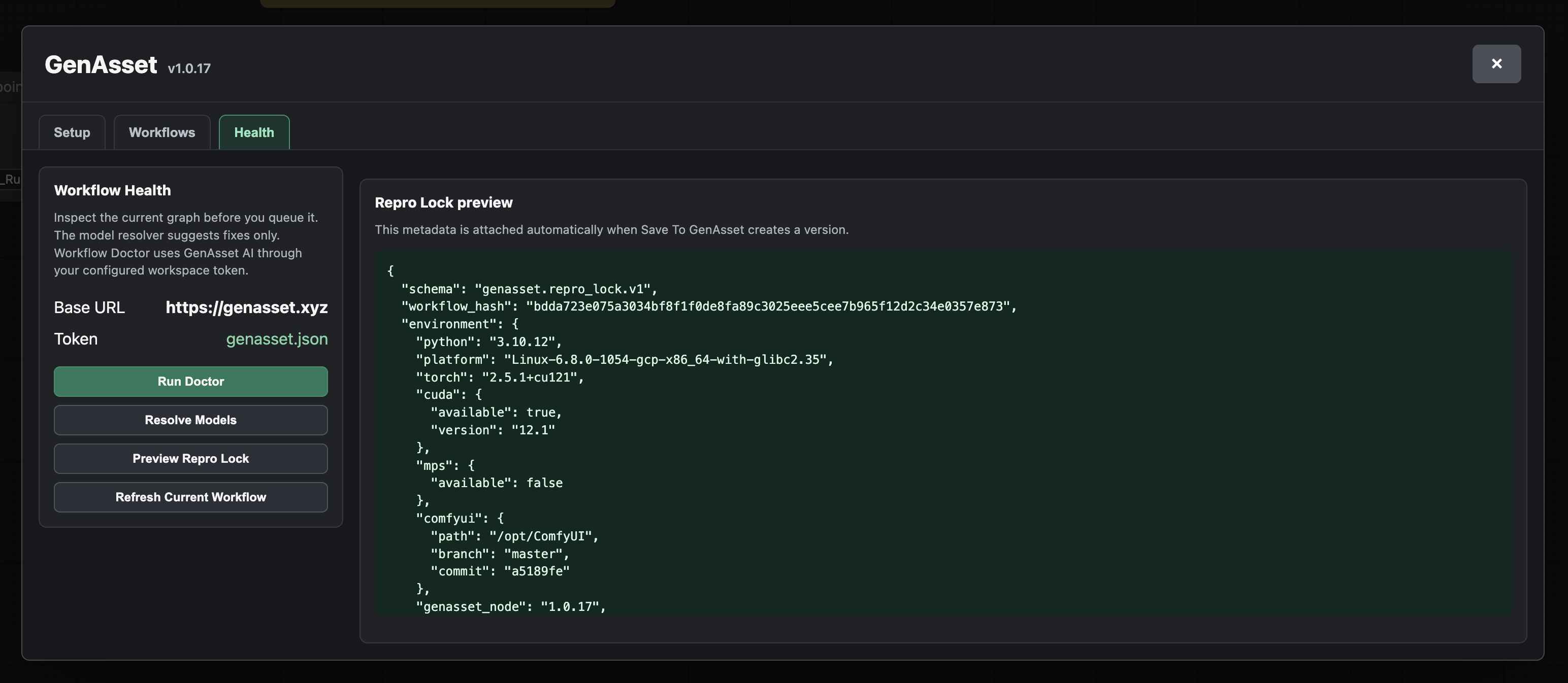Click the cuda "available": true line
Screen dimensions: 1568x683
496,413
